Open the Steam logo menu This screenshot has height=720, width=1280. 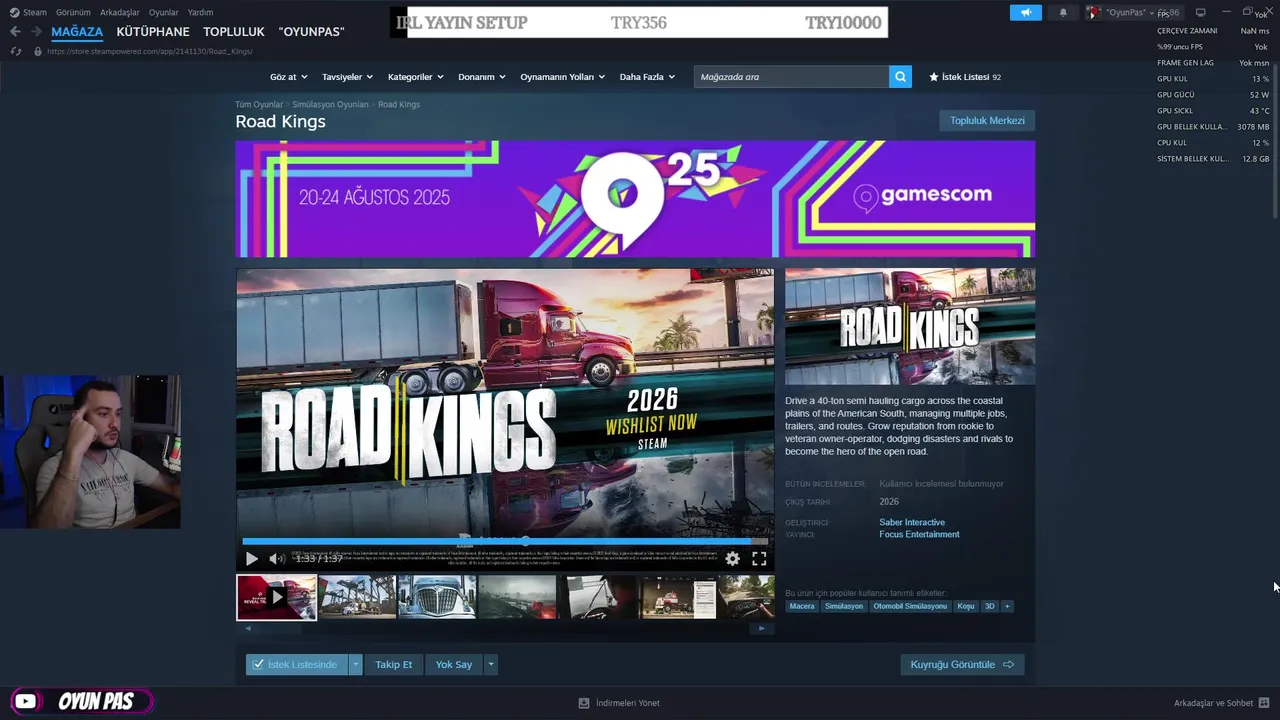click(14, 12)
